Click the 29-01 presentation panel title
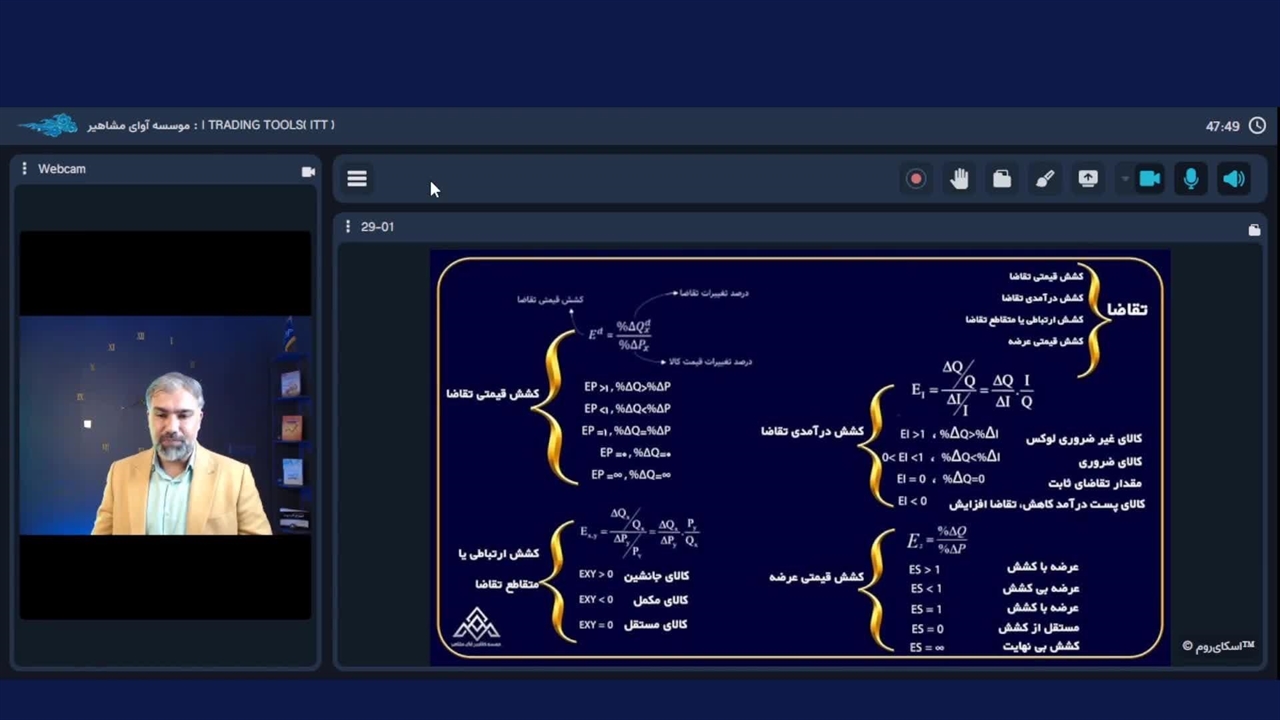This screenshot has height=720, width=1280. click(377, 227)
